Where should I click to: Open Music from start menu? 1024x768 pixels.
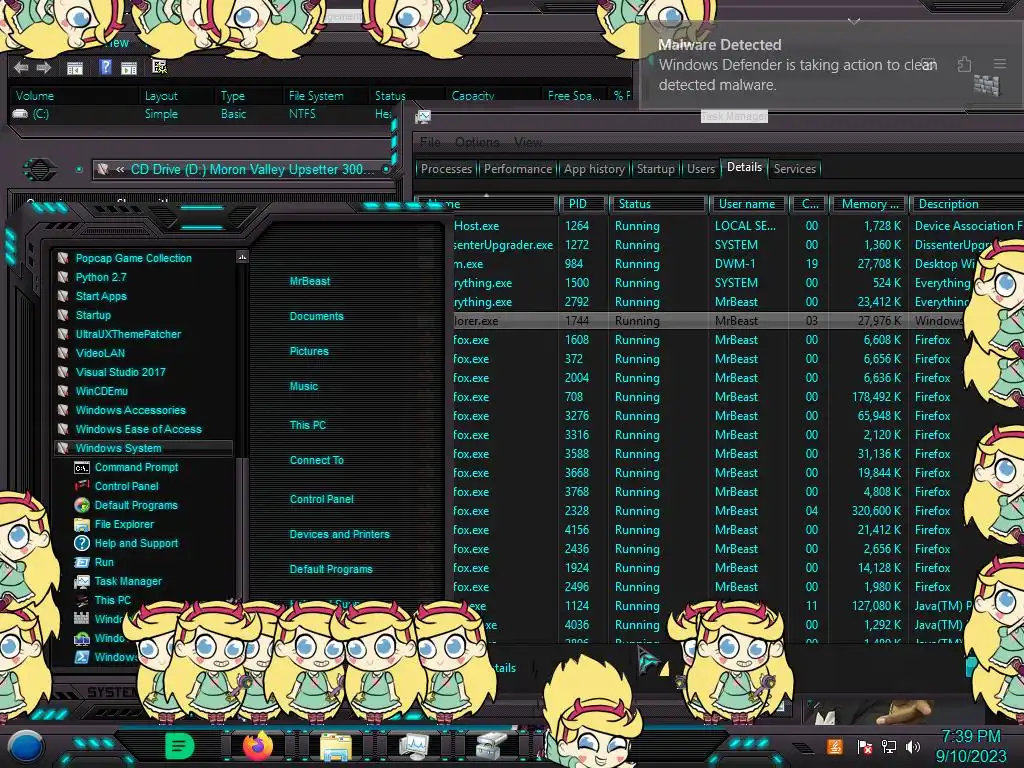coord(304,386)
